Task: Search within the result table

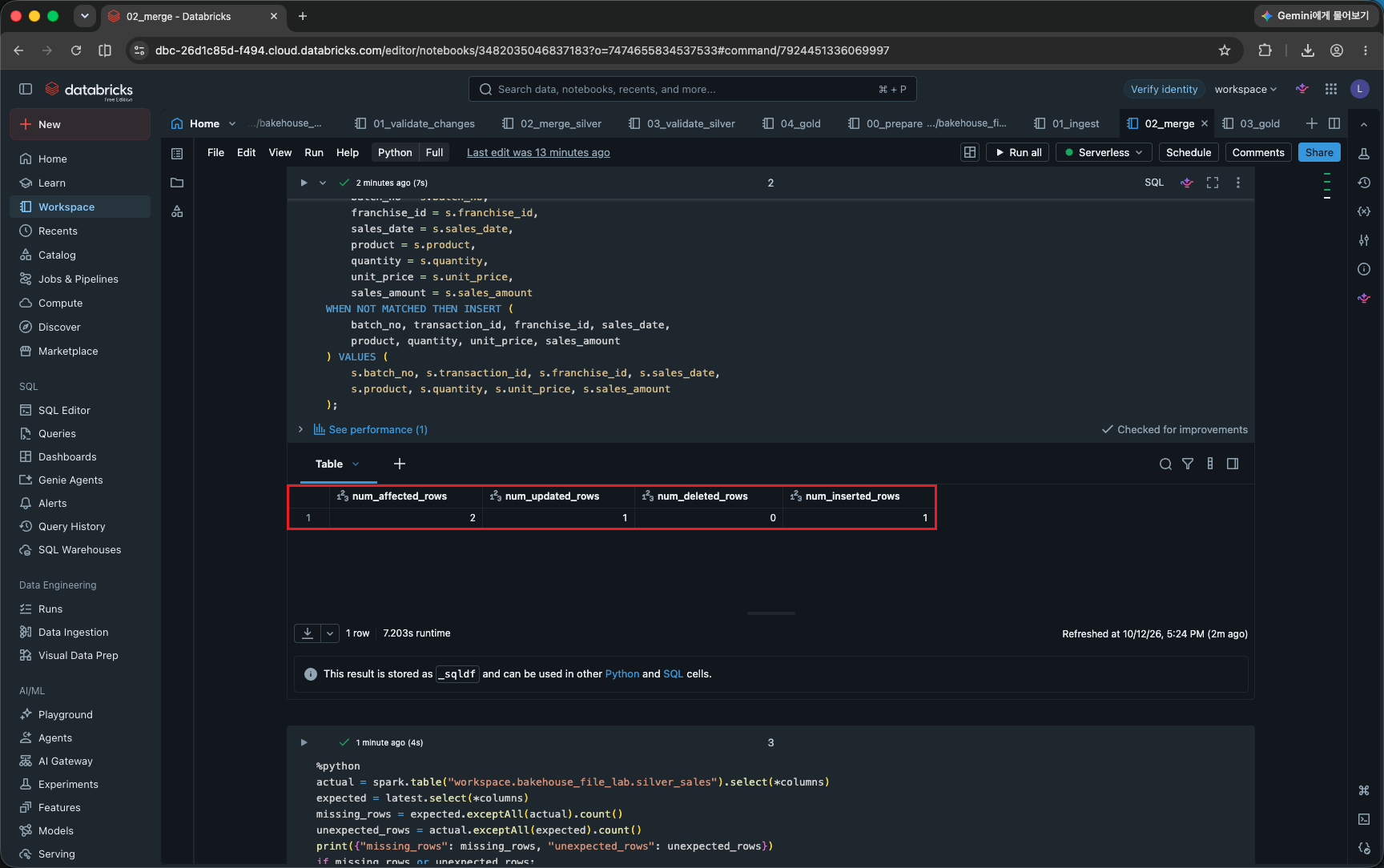Action: coord(1165,464)
